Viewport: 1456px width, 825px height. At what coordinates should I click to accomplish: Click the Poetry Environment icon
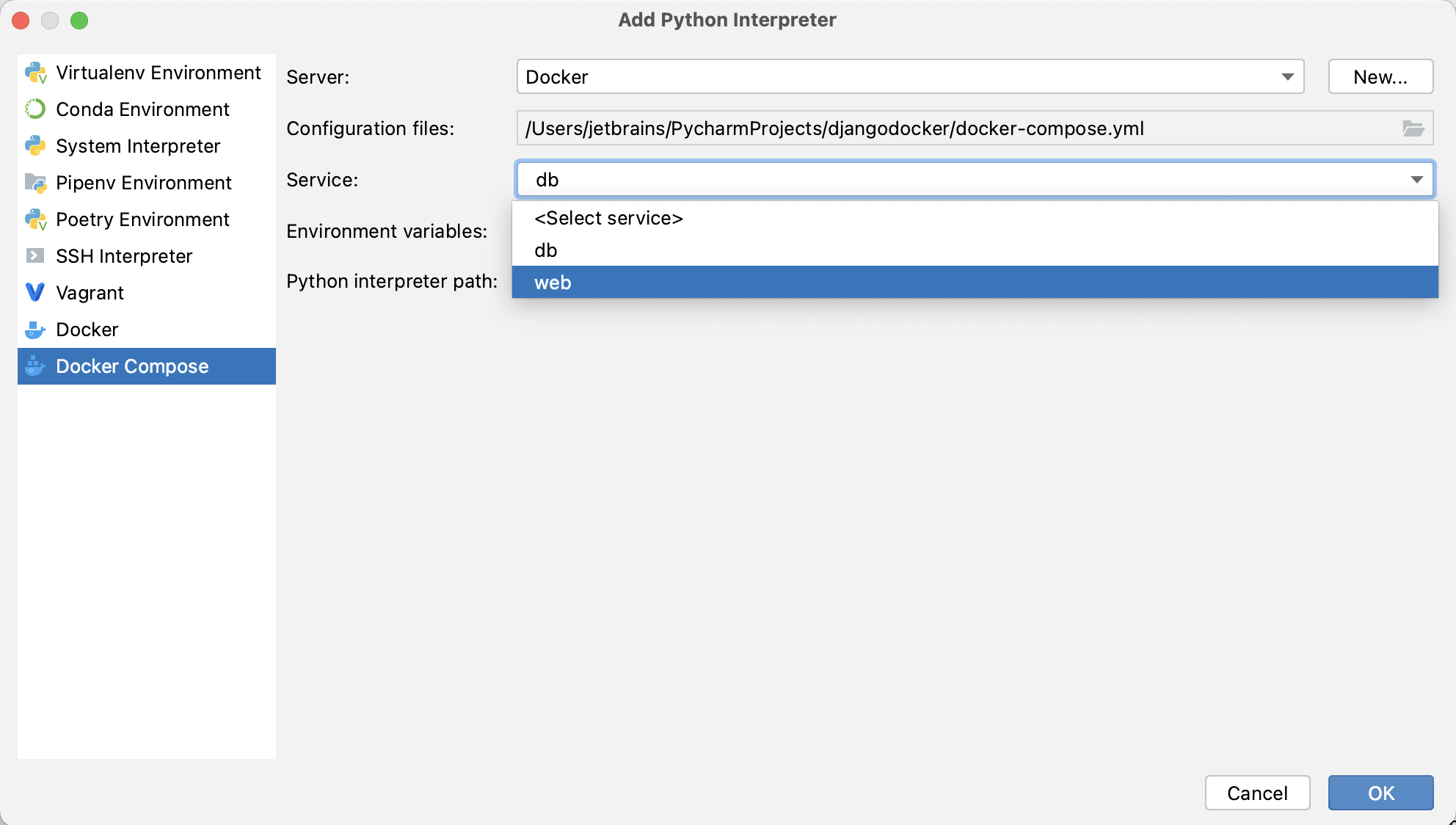pyautogui.click(x=36, y=219)
